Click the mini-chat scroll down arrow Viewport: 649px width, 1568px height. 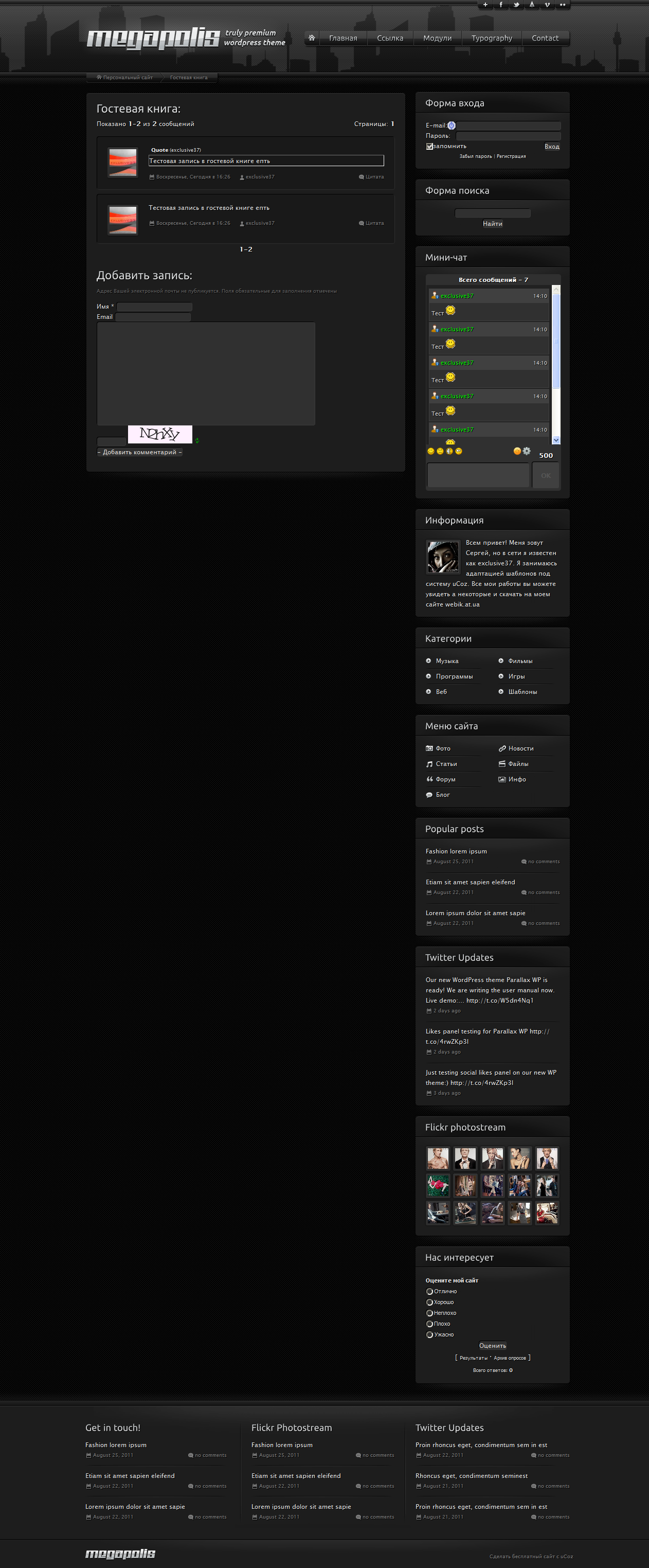pyautogui.click(x=556, y=440)
